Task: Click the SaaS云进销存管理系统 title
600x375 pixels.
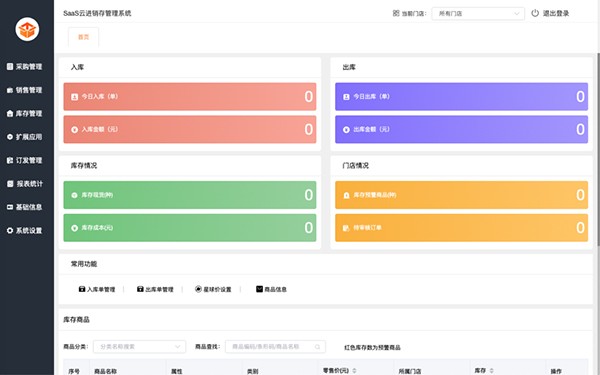Action: [97, 13]
